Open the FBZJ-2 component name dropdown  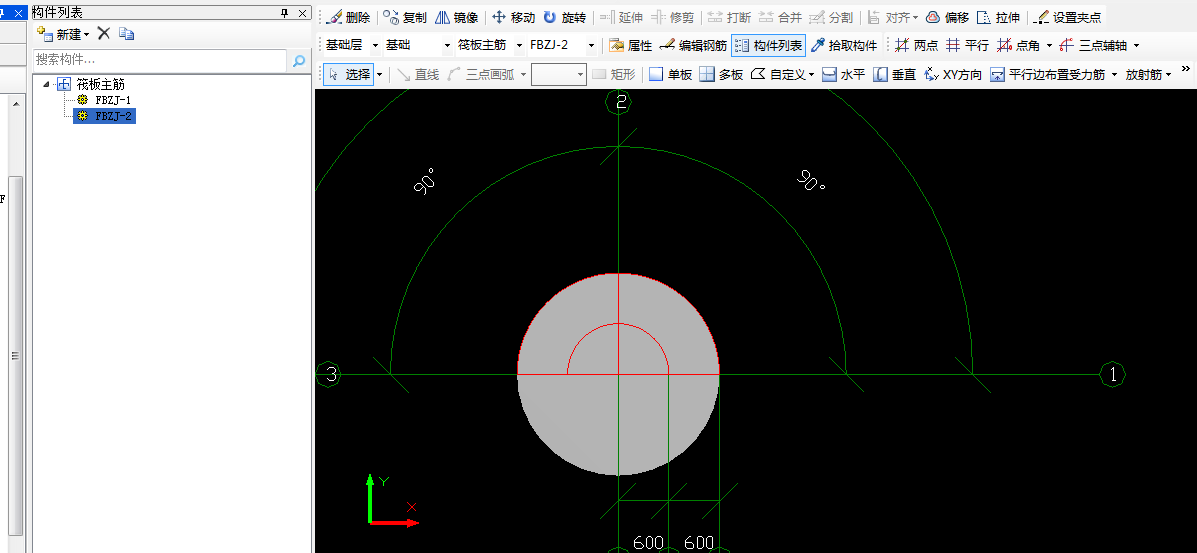click(x=592, y=46)
